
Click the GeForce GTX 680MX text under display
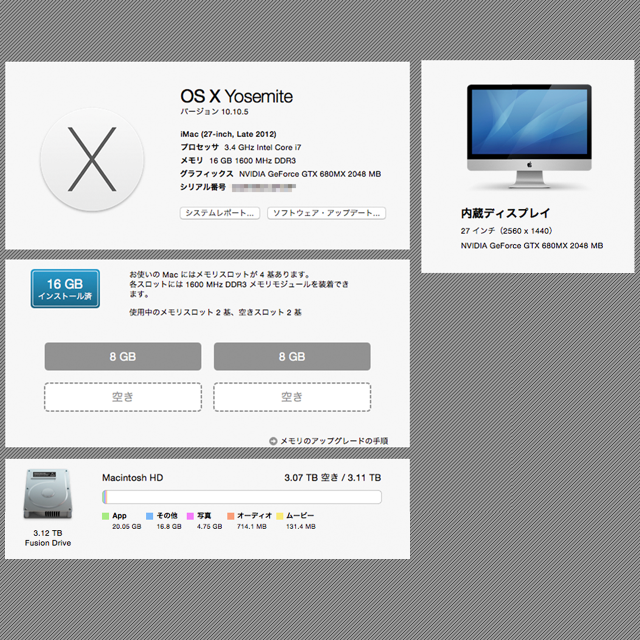tap(532, 246)
